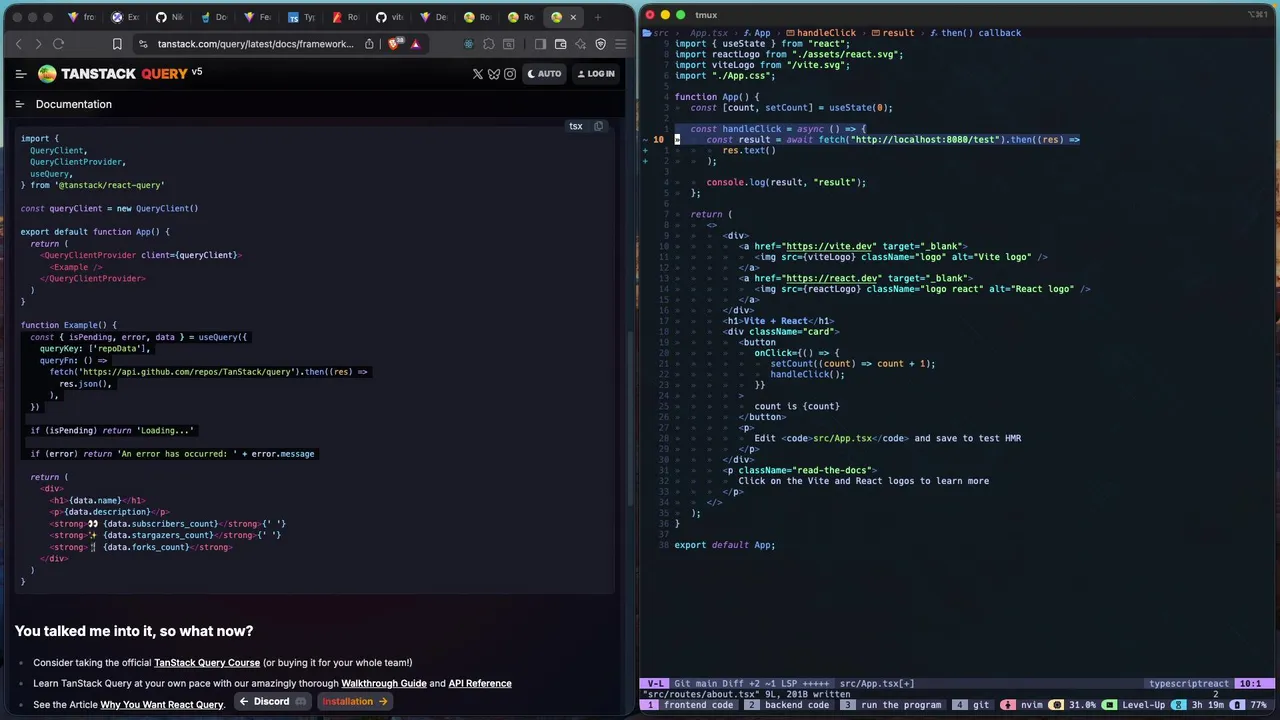Open the TanStack Bluesky butterfly link
1280x720 pixels.
(493, 74)
